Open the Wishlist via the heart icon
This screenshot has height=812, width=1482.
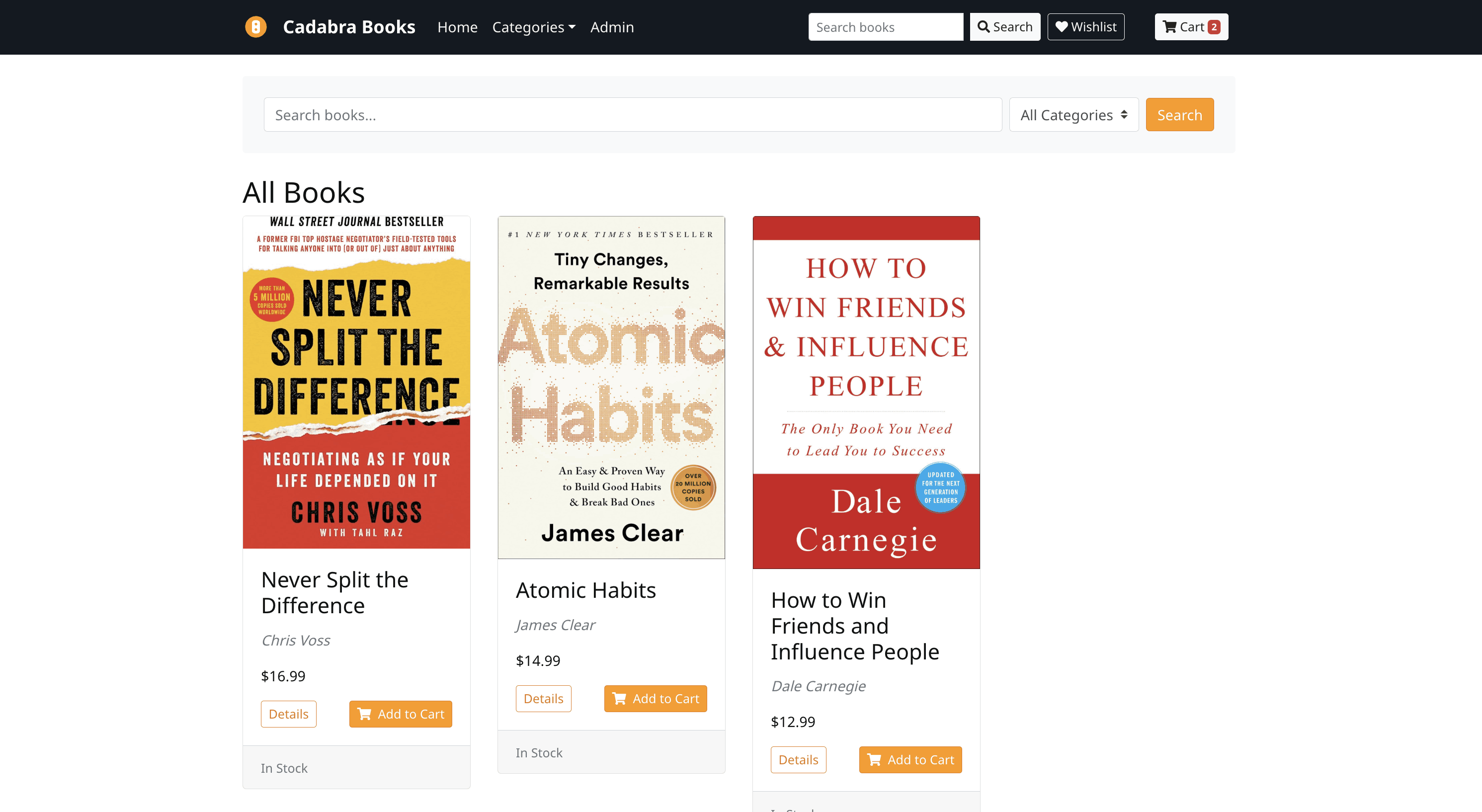point(1063,26)
